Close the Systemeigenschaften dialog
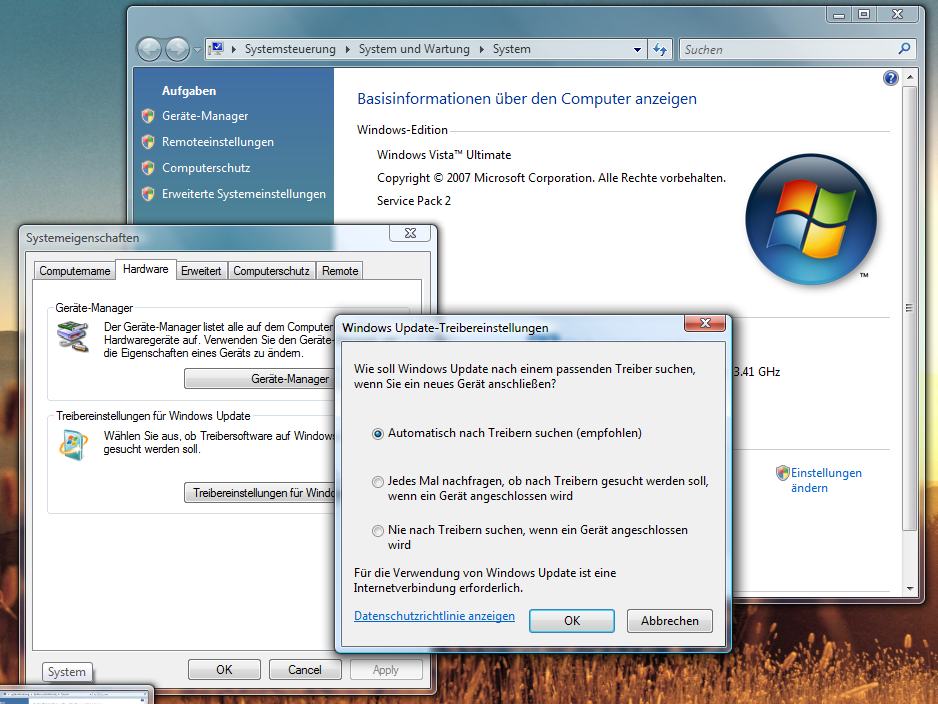Image resolution: width=938 pixels, height=704 pixels. click(410, 233)
